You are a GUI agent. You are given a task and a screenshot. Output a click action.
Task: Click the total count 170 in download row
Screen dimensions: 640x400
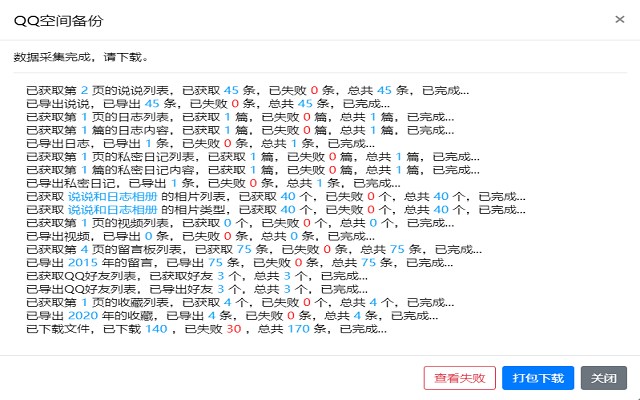(x=299, y=329)
